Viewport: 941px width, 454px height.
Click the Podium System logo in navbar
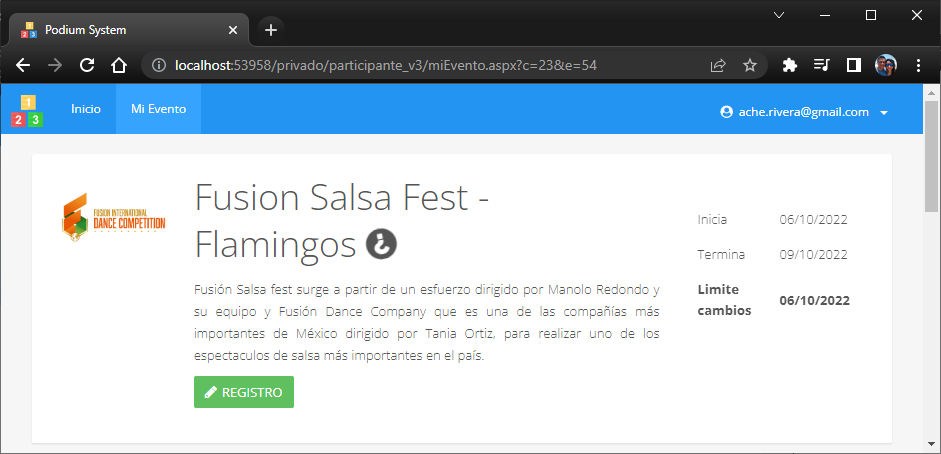pyautogui.click(x=27, y=110)
